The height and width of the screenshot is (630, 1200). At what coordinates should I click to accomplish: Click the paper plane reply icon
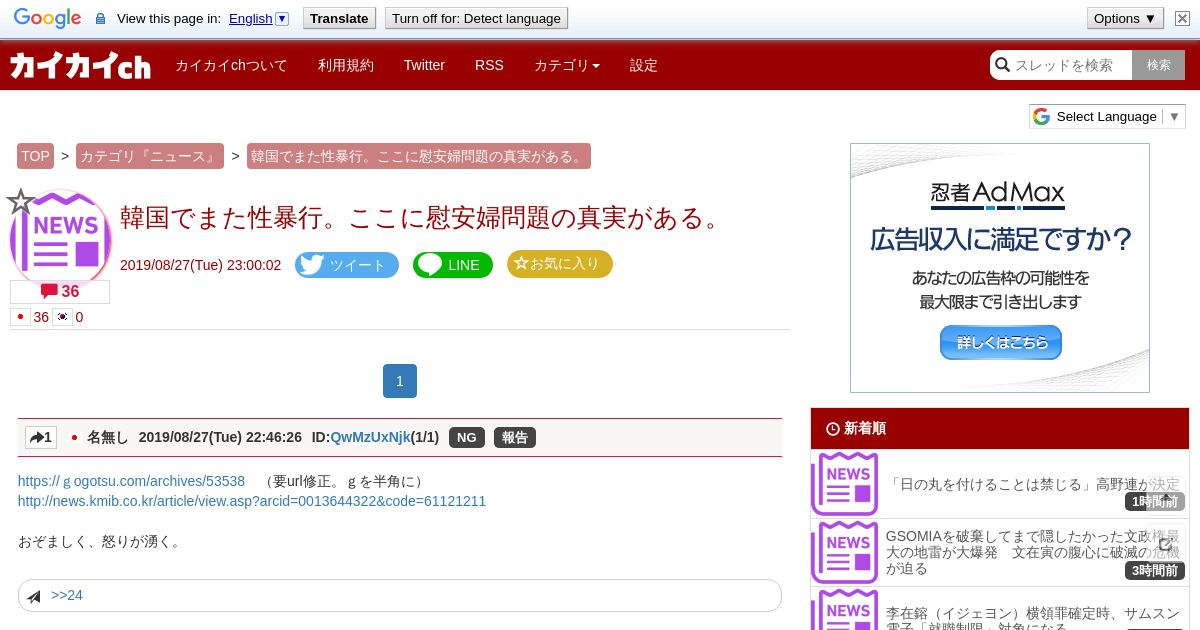(x=34, y=596)
